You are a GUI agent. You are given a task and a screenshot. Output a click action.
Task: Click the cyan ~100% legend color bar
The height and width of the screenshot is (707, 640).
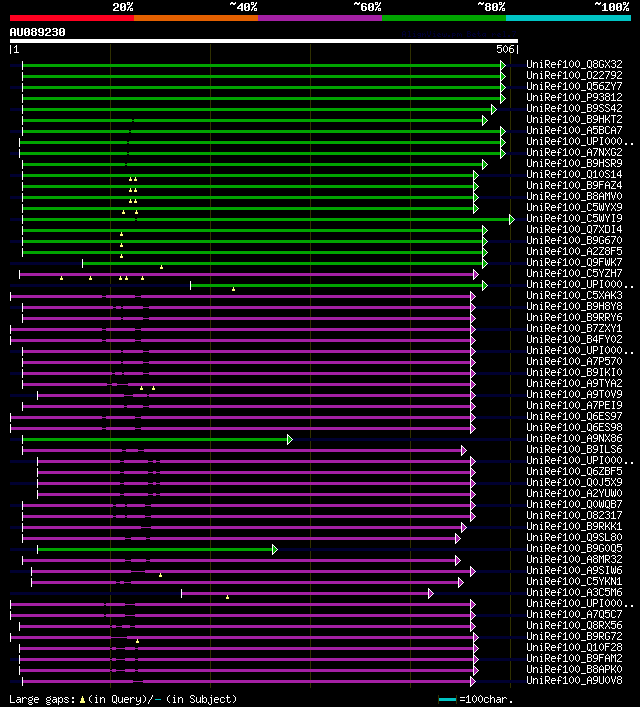click(x=568, y=18)
